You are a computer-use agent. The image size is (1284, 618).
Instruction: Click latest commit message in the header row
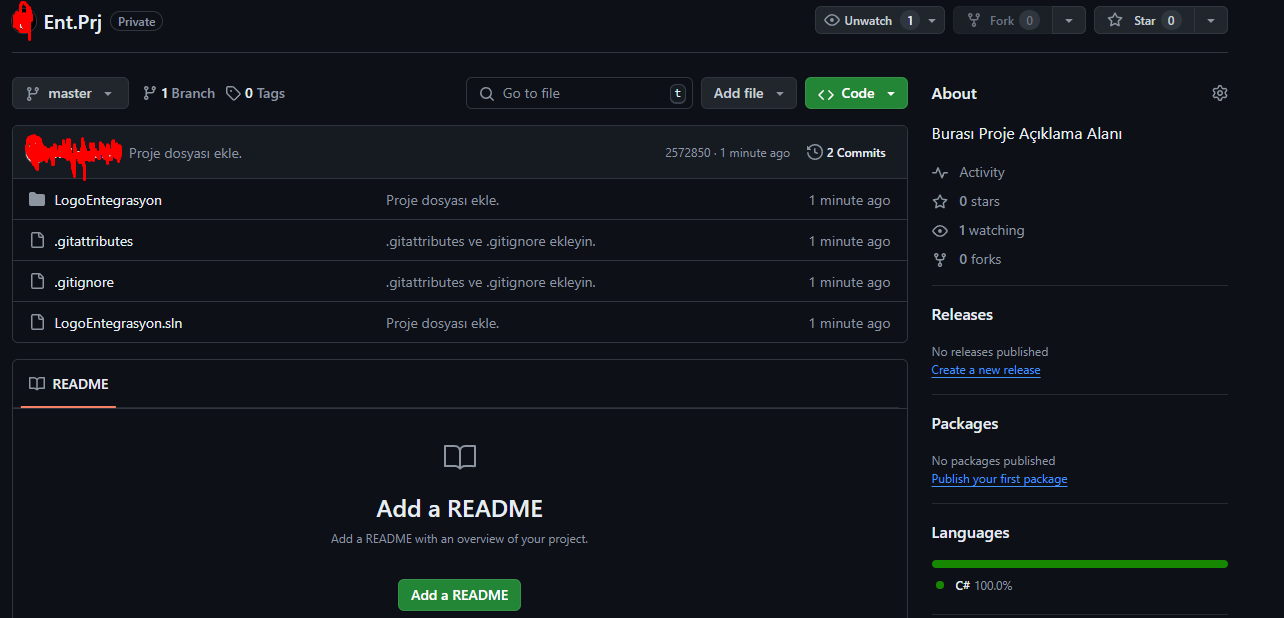click(x=186, y=153)
